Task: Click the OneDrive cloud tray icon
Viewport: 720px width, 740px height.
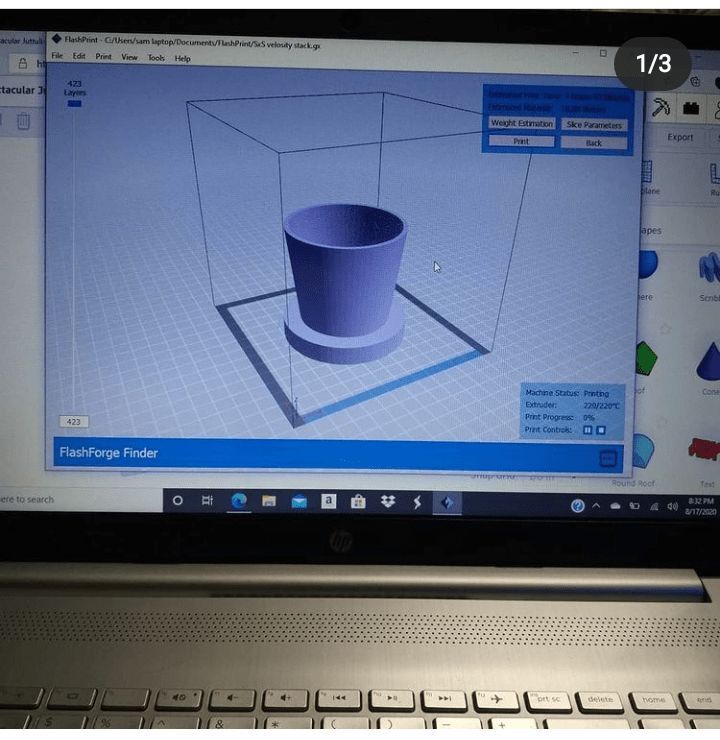Action: coord(615,506)
